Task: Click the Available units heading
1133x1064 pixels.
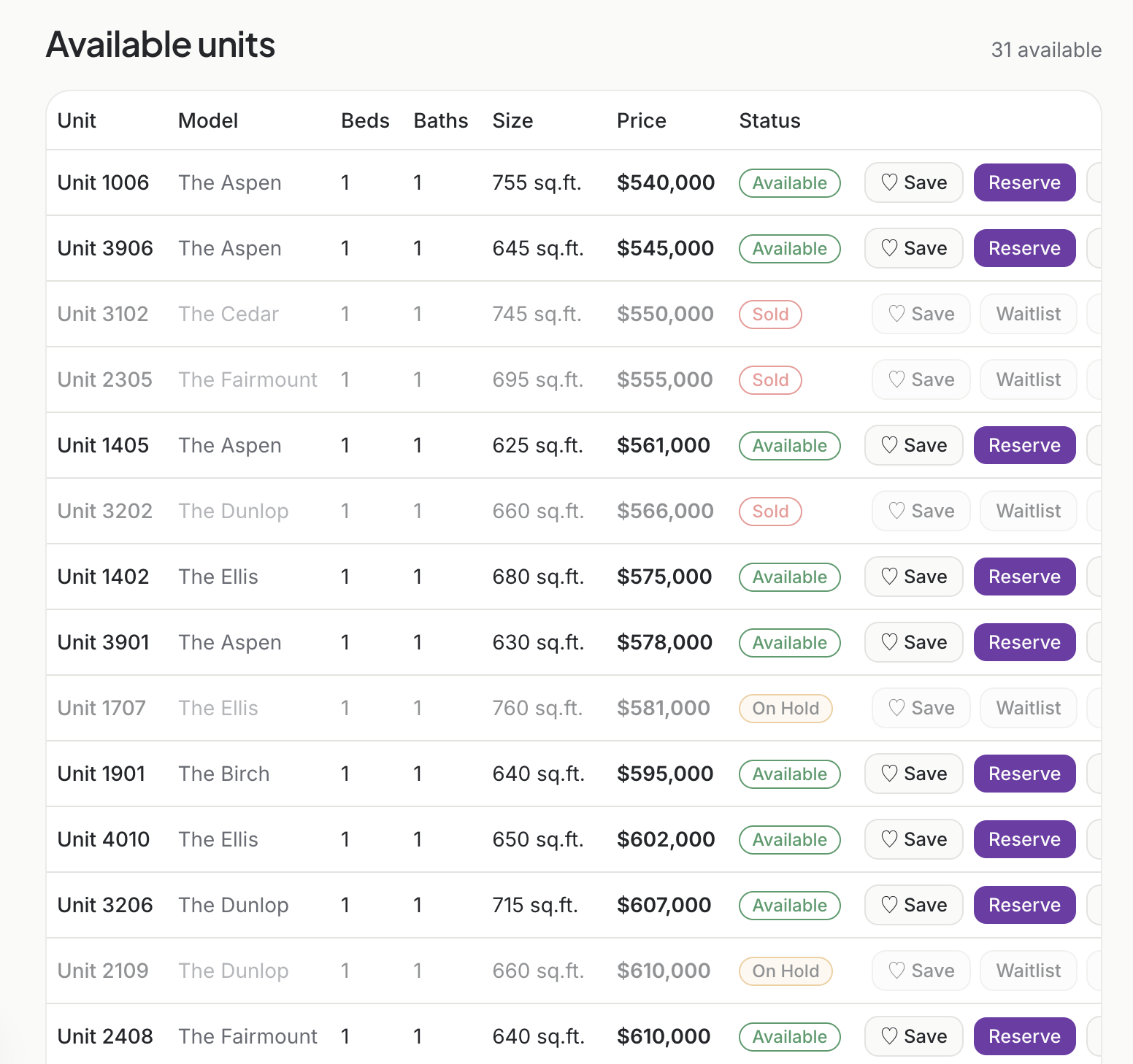Action: pos(161,45)
